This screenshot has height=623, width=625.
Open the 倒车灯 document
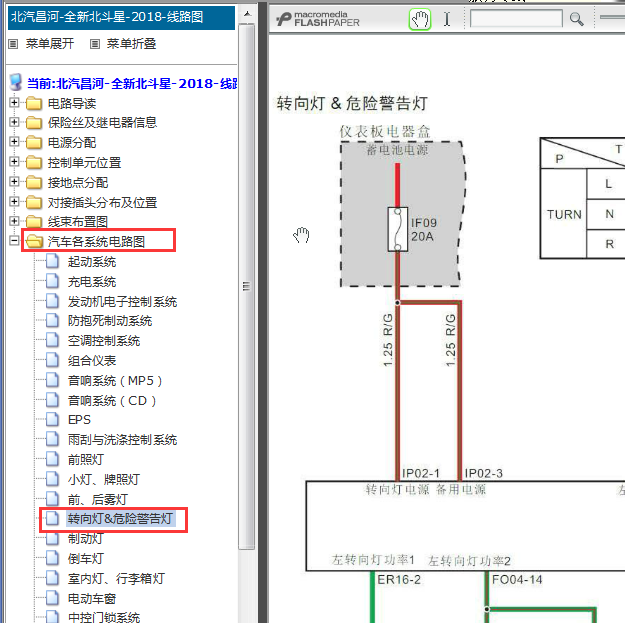[x=85, y=558]
